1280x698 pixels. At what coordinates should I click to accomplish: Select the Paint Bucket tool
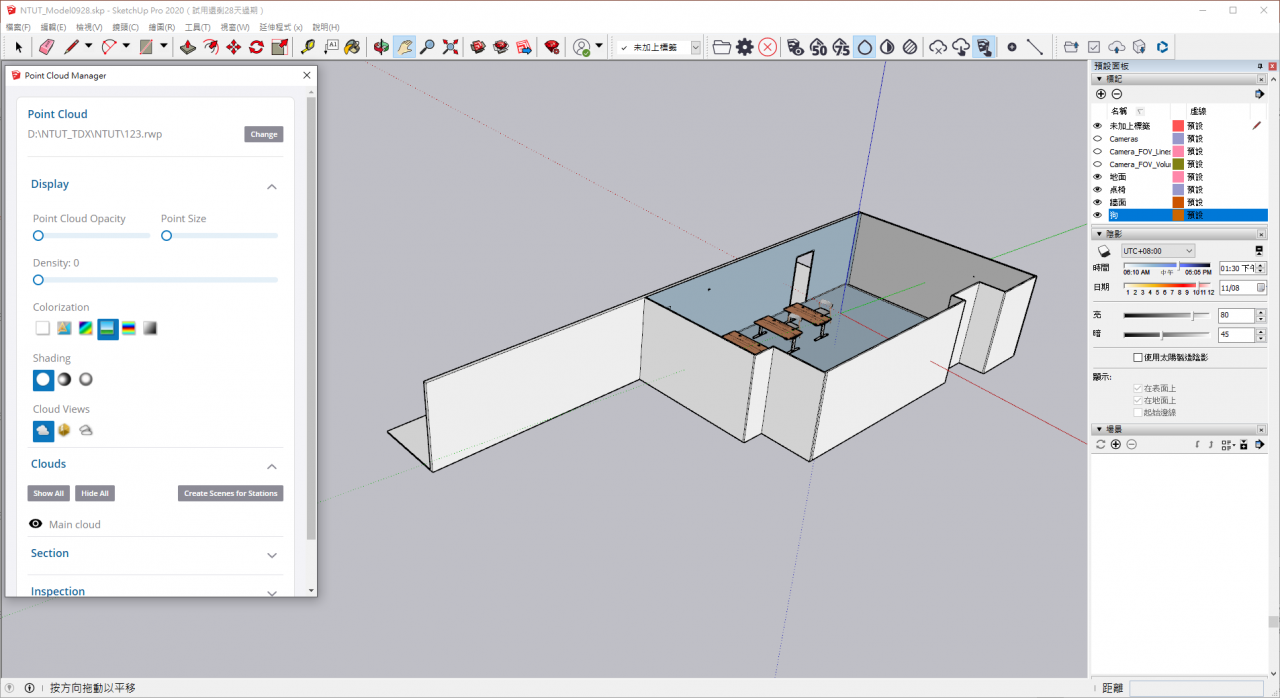click(353, 47)
